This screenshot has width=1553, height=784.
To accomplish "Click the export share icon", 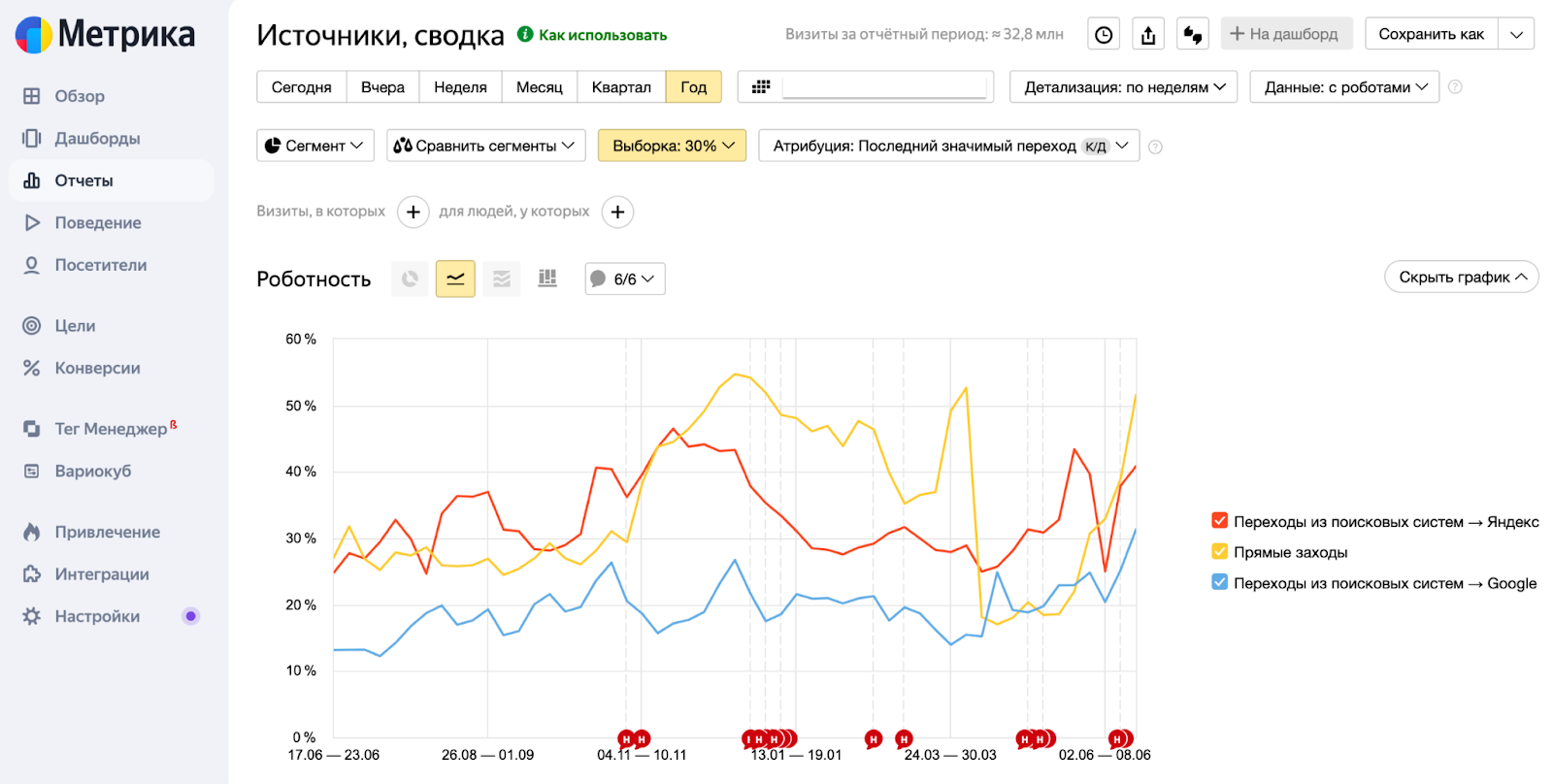I will point(1148,35).
